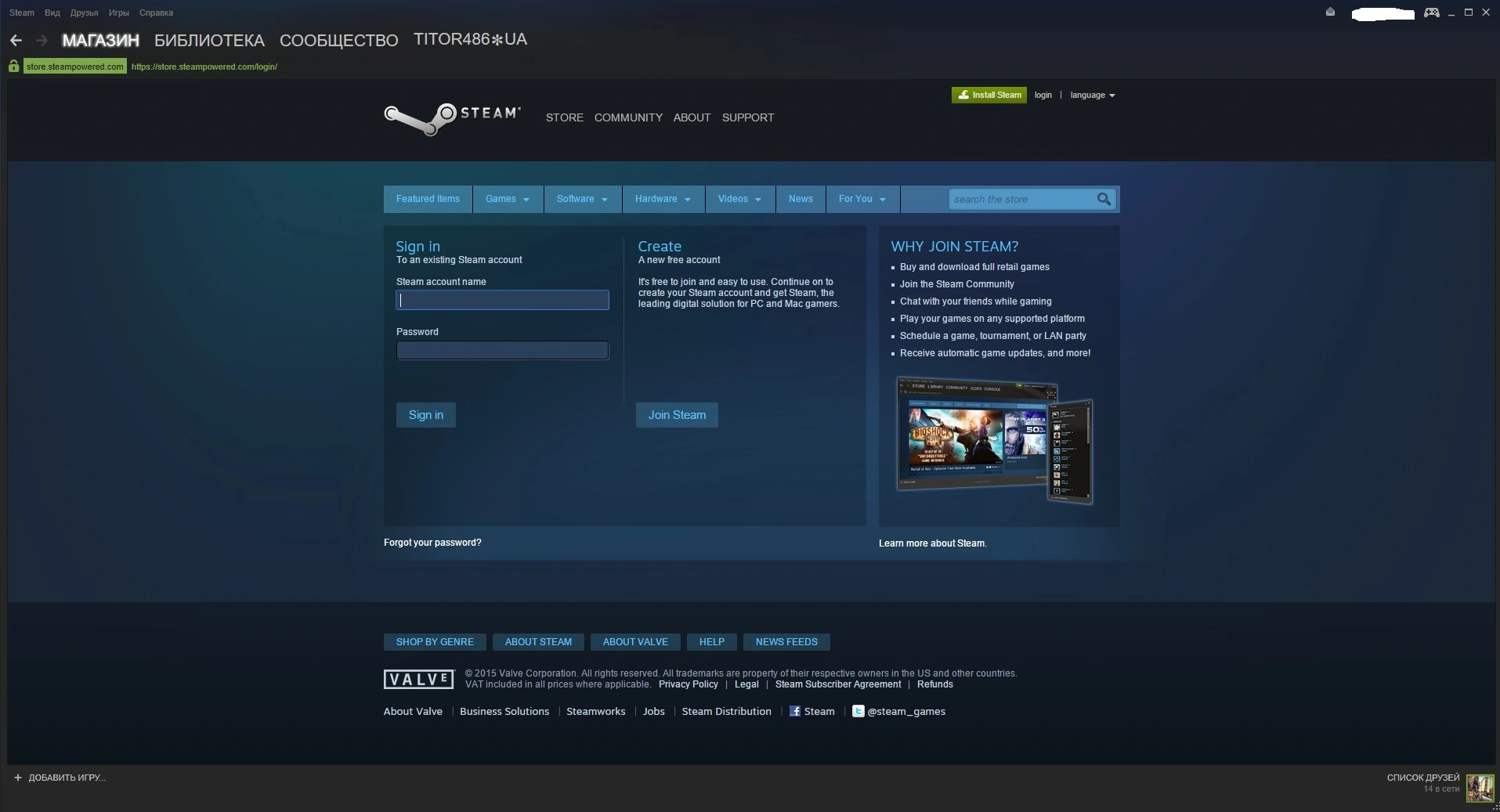Open the language dropdown
Viewport: 1500px width, 812px height.
(1093, 96)
